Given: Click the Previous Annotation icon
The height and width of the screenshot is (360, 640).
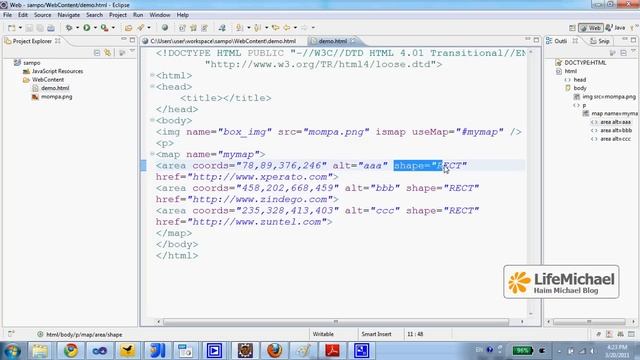Looking at the screenshot, I should coord(258,28).
